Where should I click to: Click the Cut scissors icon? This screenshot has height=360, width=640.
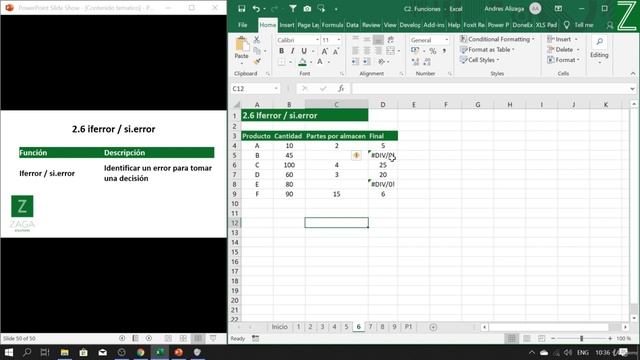pyautogui.click(x=257, y=40)
